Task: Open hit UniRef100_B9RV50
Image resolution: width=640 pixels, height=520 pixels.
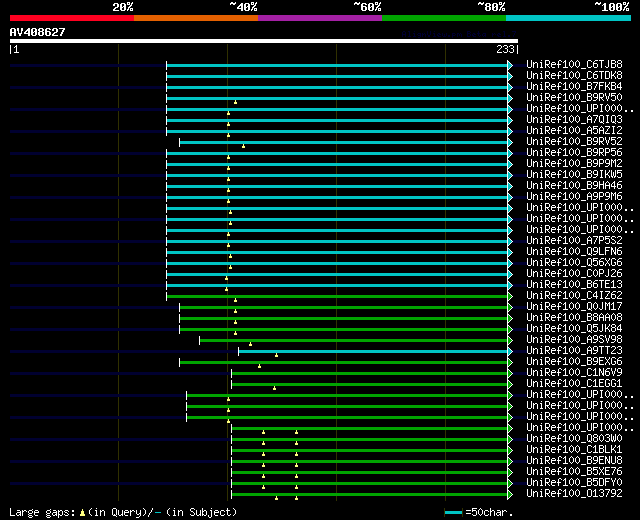Action: click(574, 98)
